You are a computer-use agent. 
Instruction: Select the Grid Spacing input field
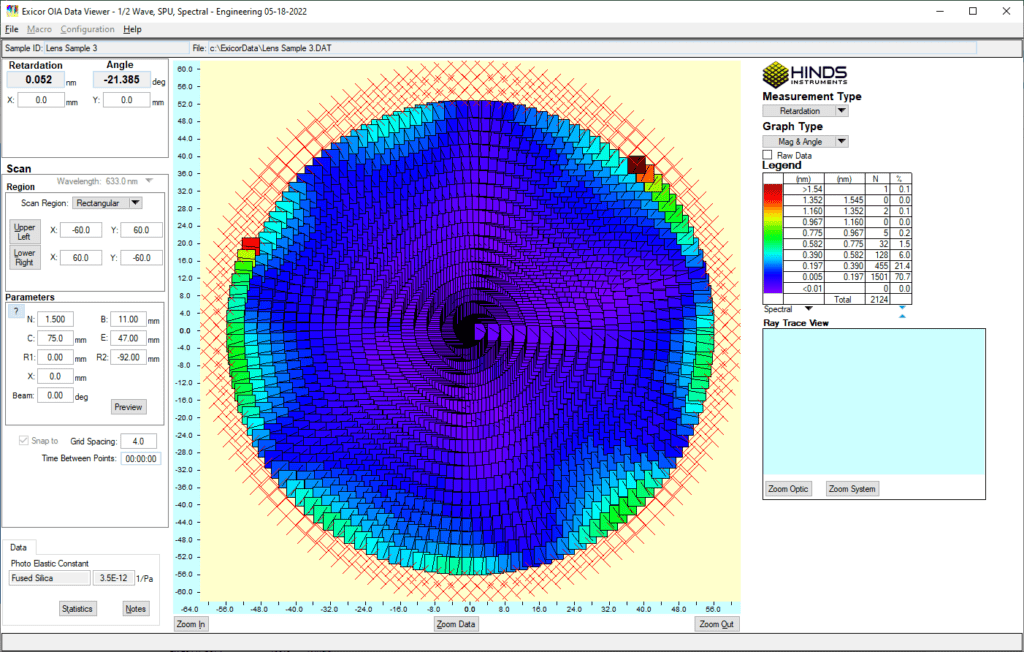138,440
